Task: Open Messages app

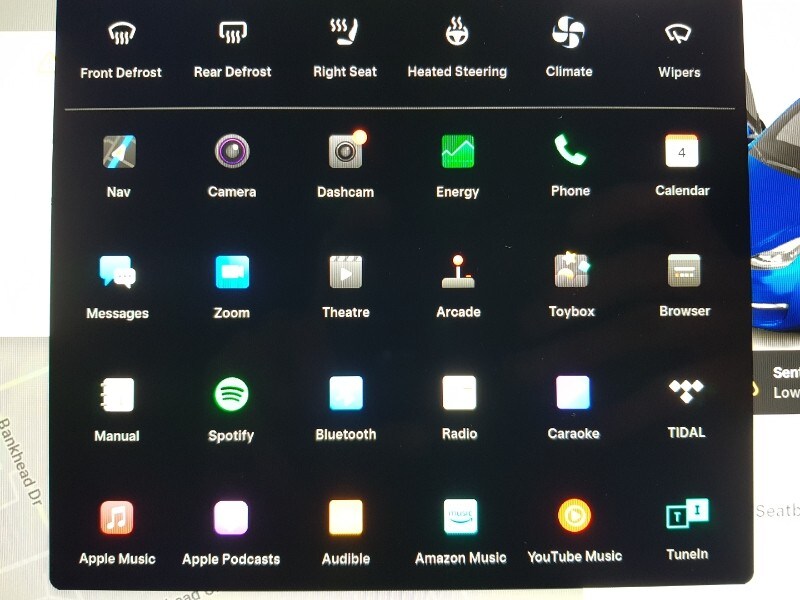Action: coord(117,273)
